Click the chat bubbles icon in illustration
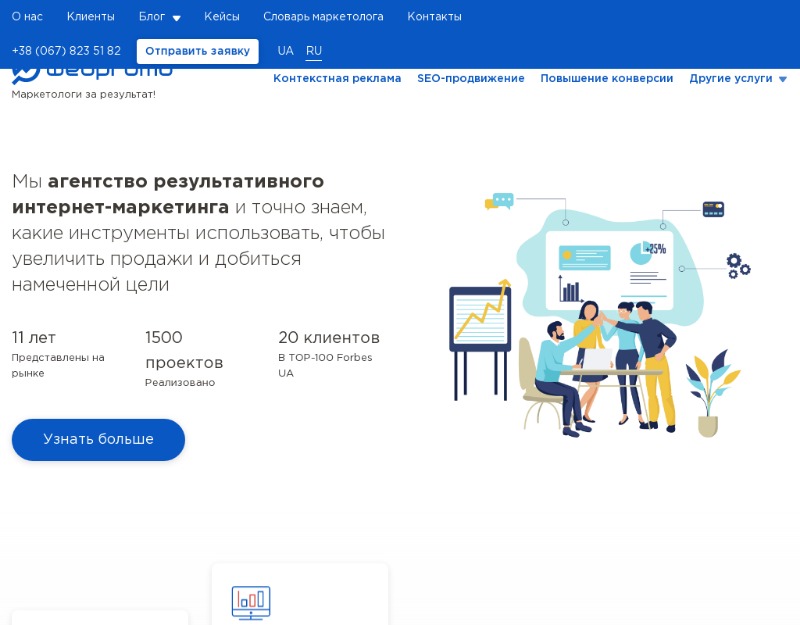 coord(499,201)
